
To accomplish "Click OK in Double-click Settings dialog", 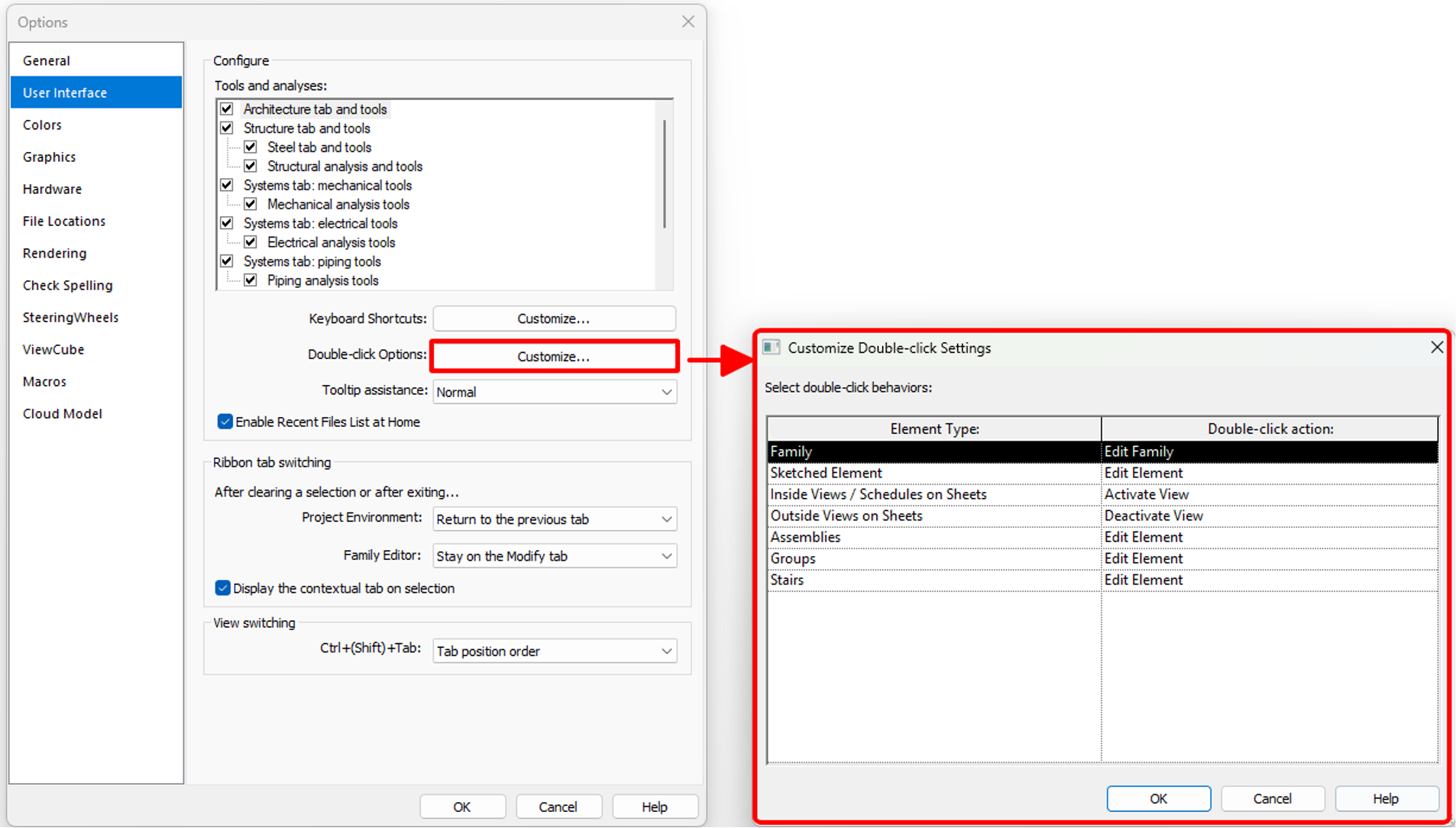I will pyautogui.click(x=1158, y=798).
